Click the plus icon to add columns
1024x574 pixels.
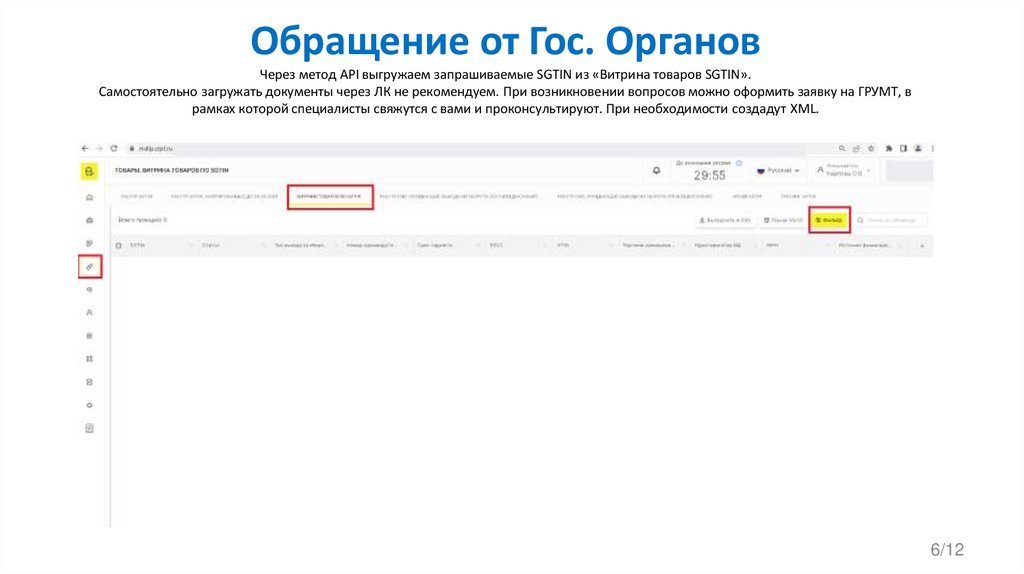click(x=922, y=246)
